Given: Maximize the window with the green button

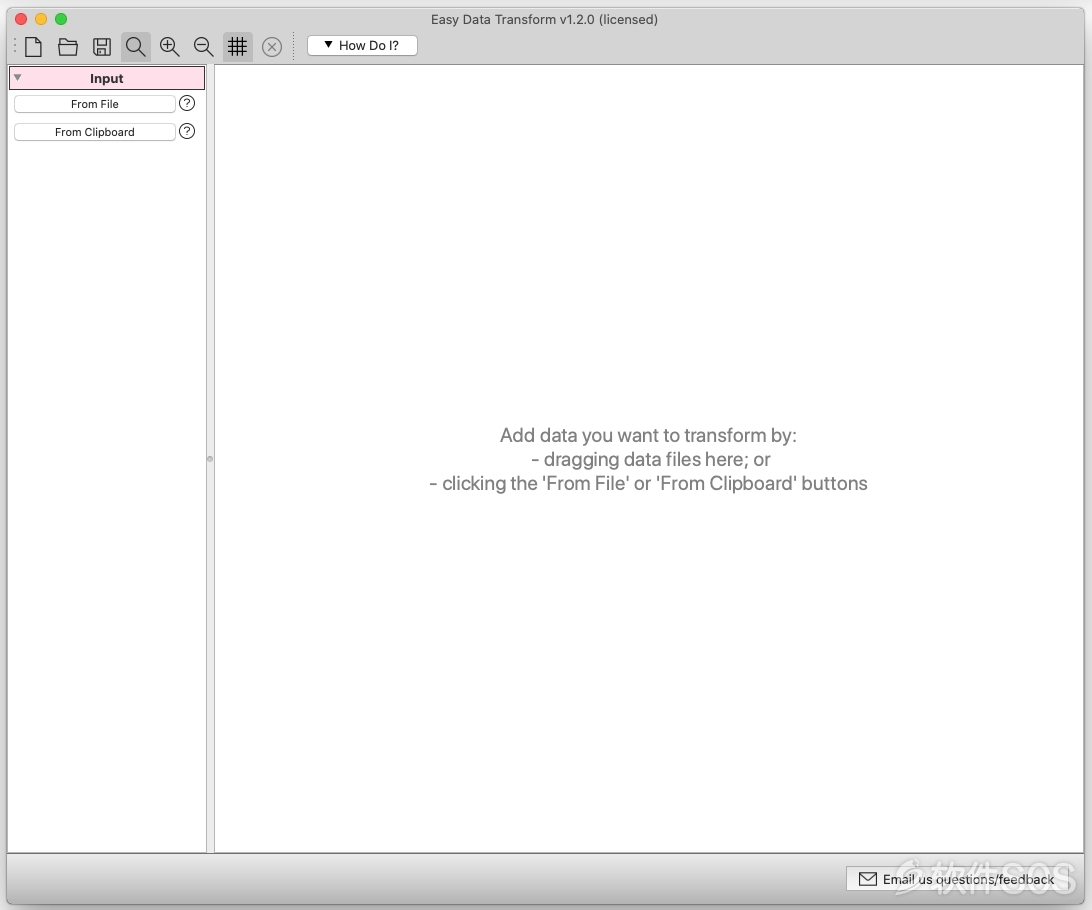Looking at the screenshot, I should tap(61, 19).
